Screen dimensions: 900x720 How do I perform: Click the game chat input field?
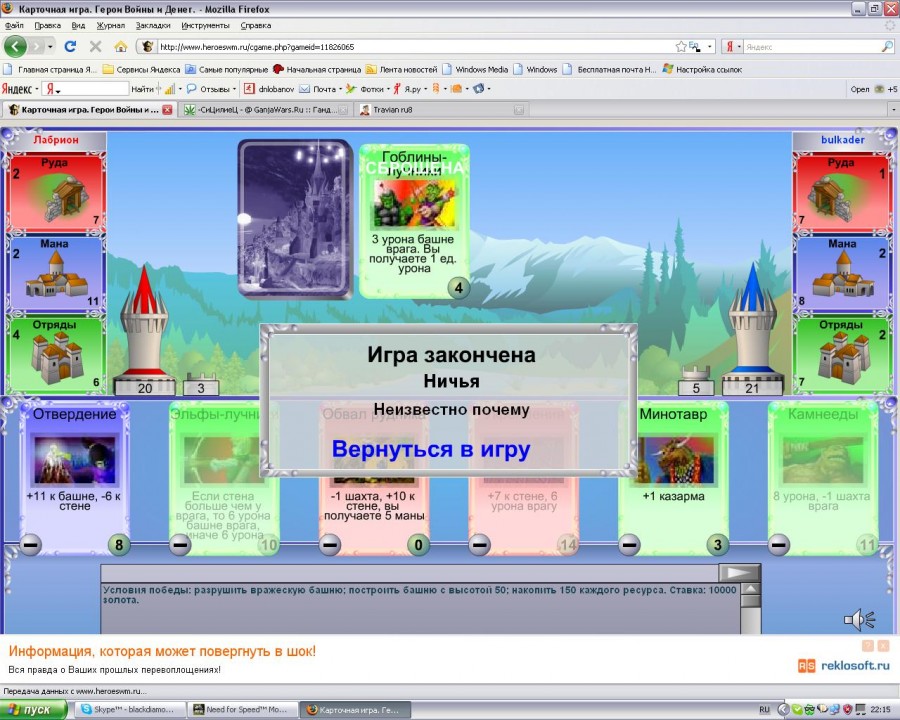click(409, 573)
